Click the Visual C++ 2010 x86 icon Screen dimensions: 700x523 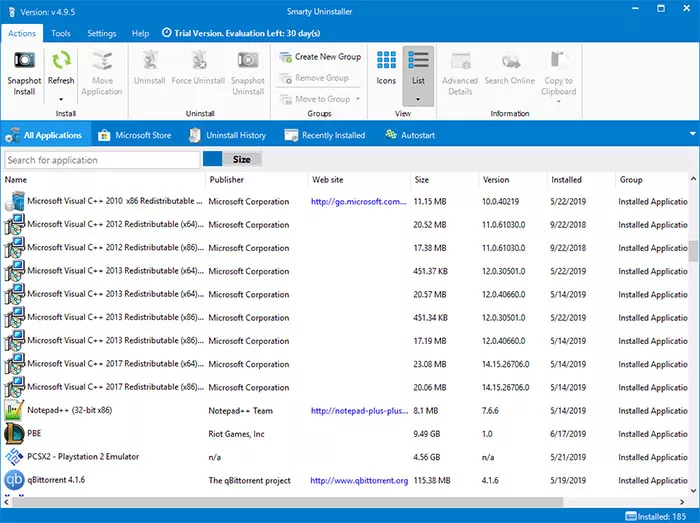point(14,201)
